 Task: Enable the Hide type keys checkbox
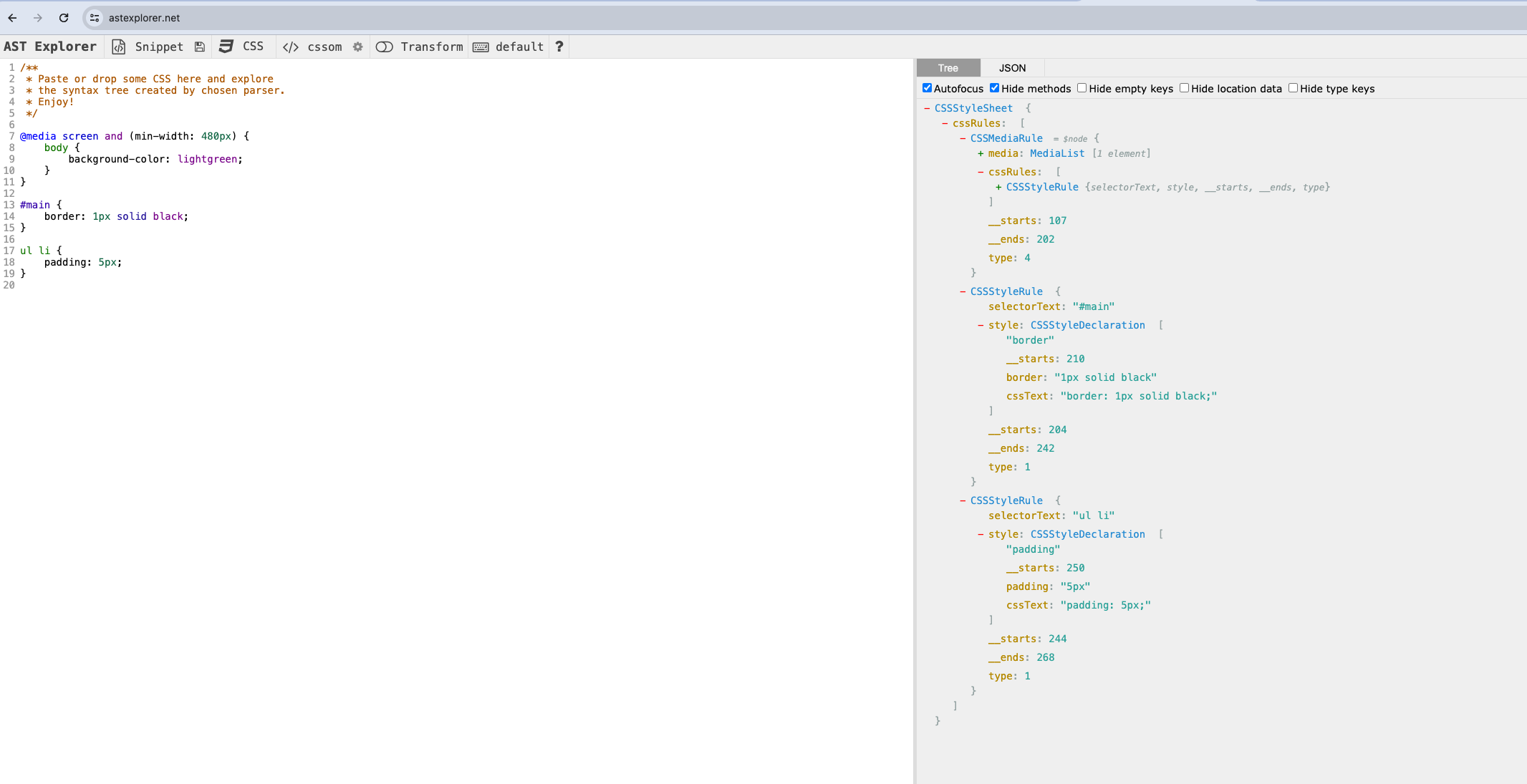tap(1293, 88)
